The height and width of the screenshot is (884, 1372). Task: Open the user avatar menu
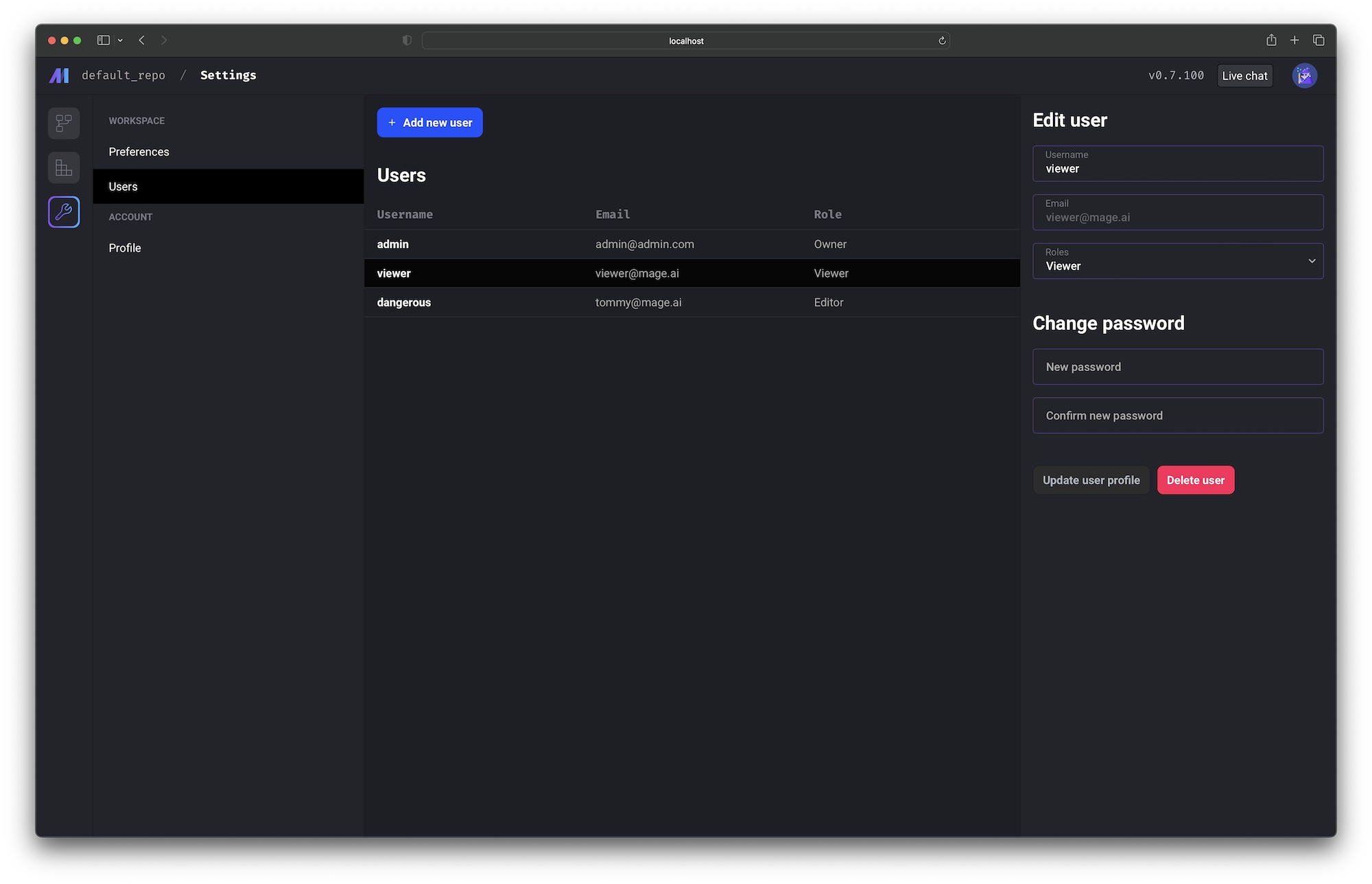[1304, 75]
